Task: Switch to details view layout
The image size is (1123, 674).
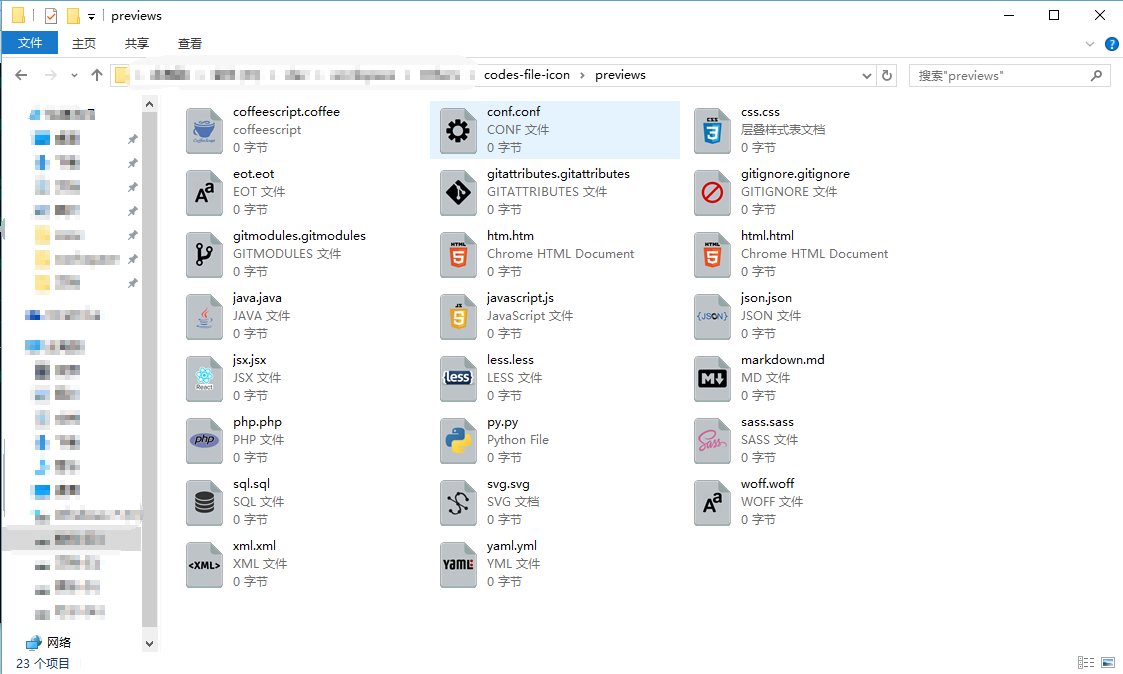Action: 1086,663
